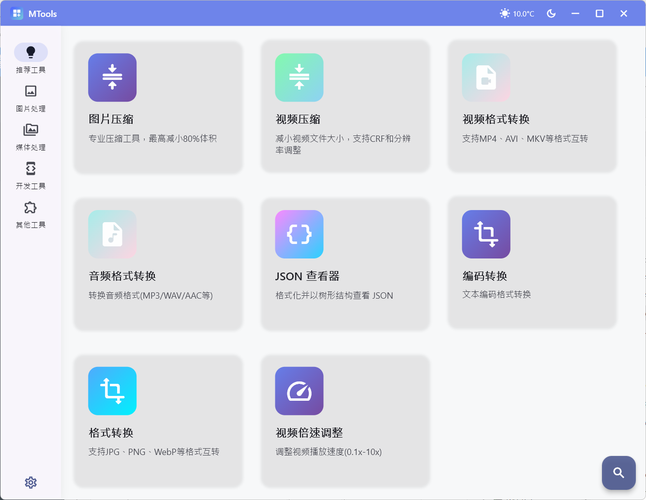646x500 pixels.
Task: Launch the 视频格式转换 video format icon
Action: point(486,78)
